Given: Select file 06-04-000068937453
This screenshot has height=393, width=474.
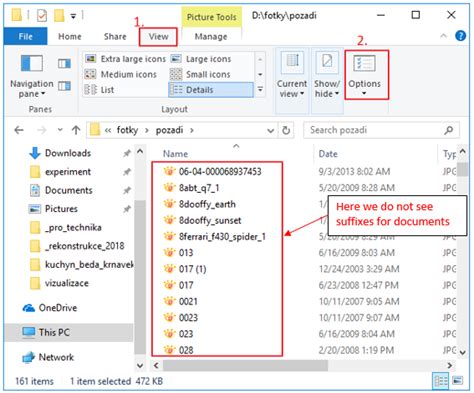Looking at the screenshot, I should (x=220, y=172).
